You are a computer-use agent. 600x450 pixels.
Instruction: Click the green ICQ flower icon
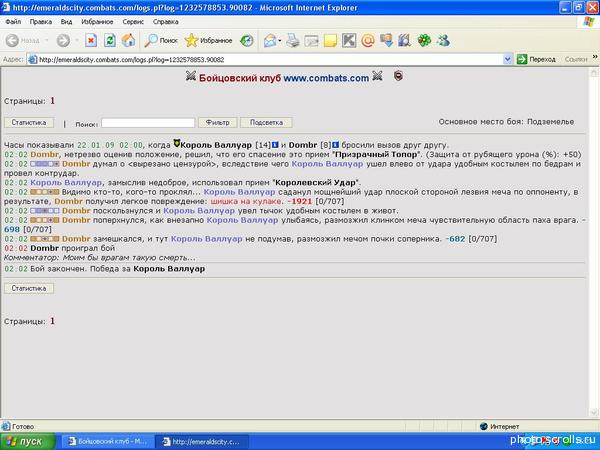(424, 40)
